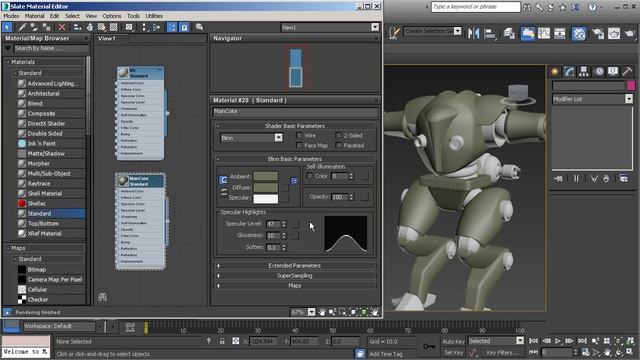The image size is (640, 360).
Task: Click the Render Production teapot icon
Action: (630, 33)
